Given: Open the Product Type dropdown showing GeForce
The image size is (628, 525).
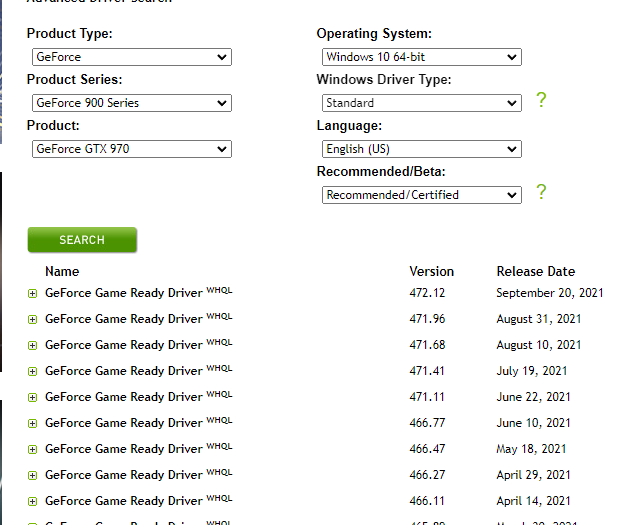Looking at the screenshot, I should click(x=132, y=57).
